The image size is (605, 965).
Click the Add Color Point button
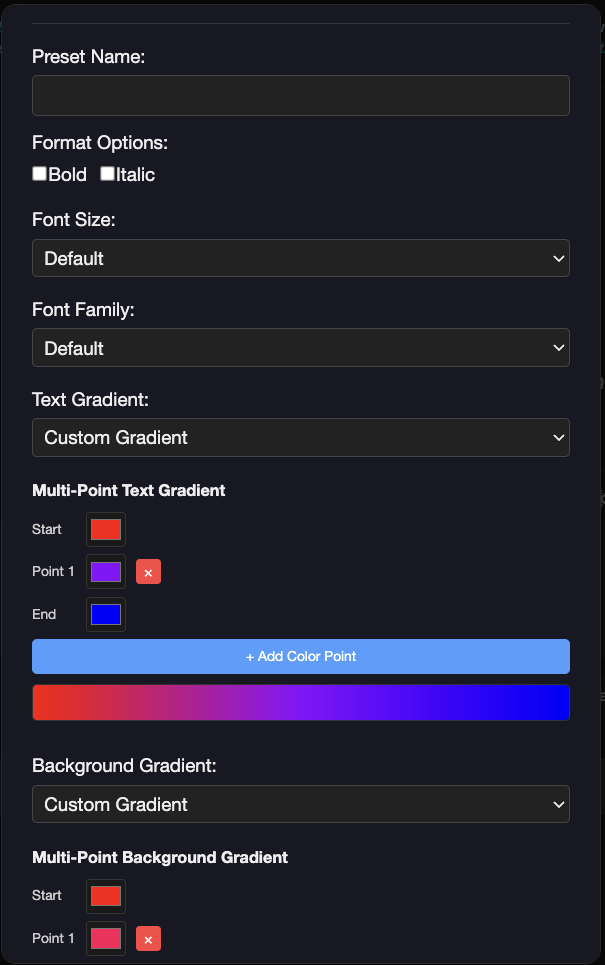click(x=301, y=657)
